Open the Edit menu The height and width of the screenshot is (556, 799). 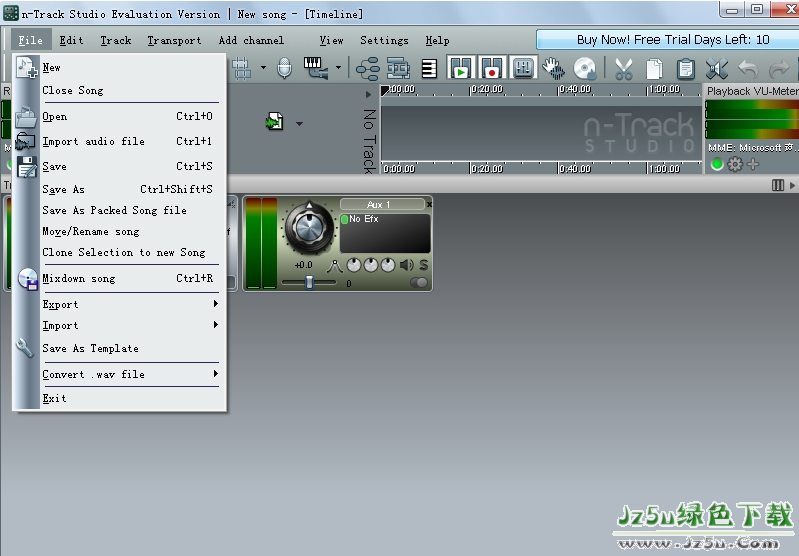71,40
